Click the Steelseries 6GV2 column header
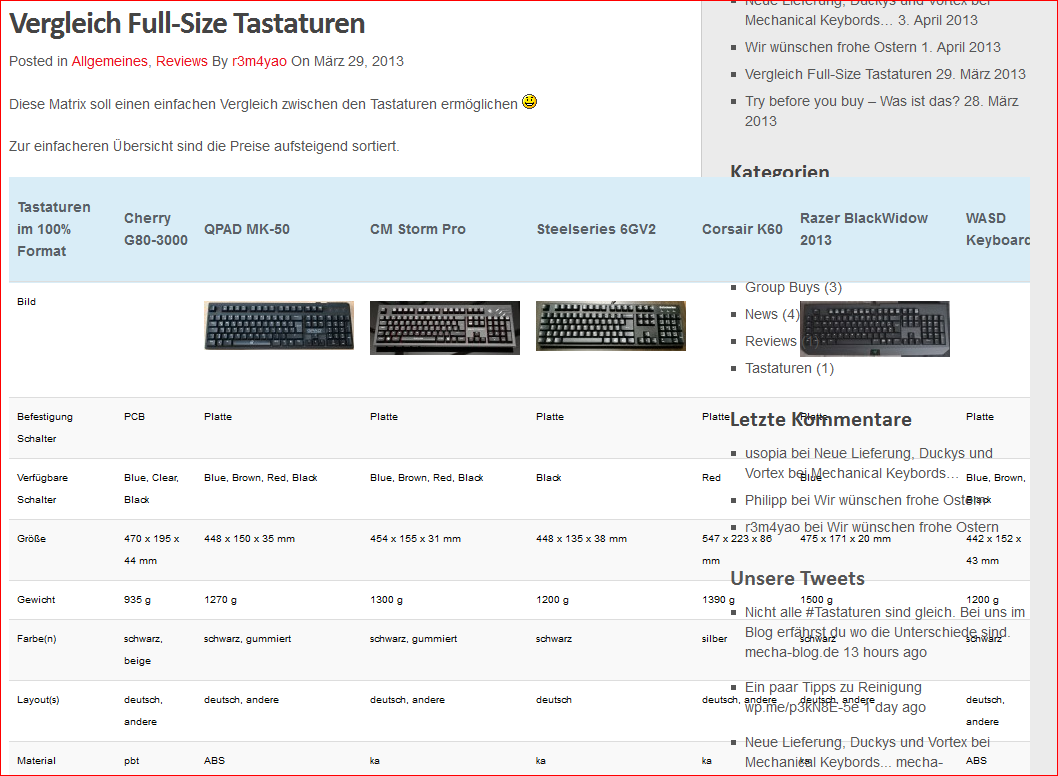Screen dimensions: 1058x776 coord(596,229)
